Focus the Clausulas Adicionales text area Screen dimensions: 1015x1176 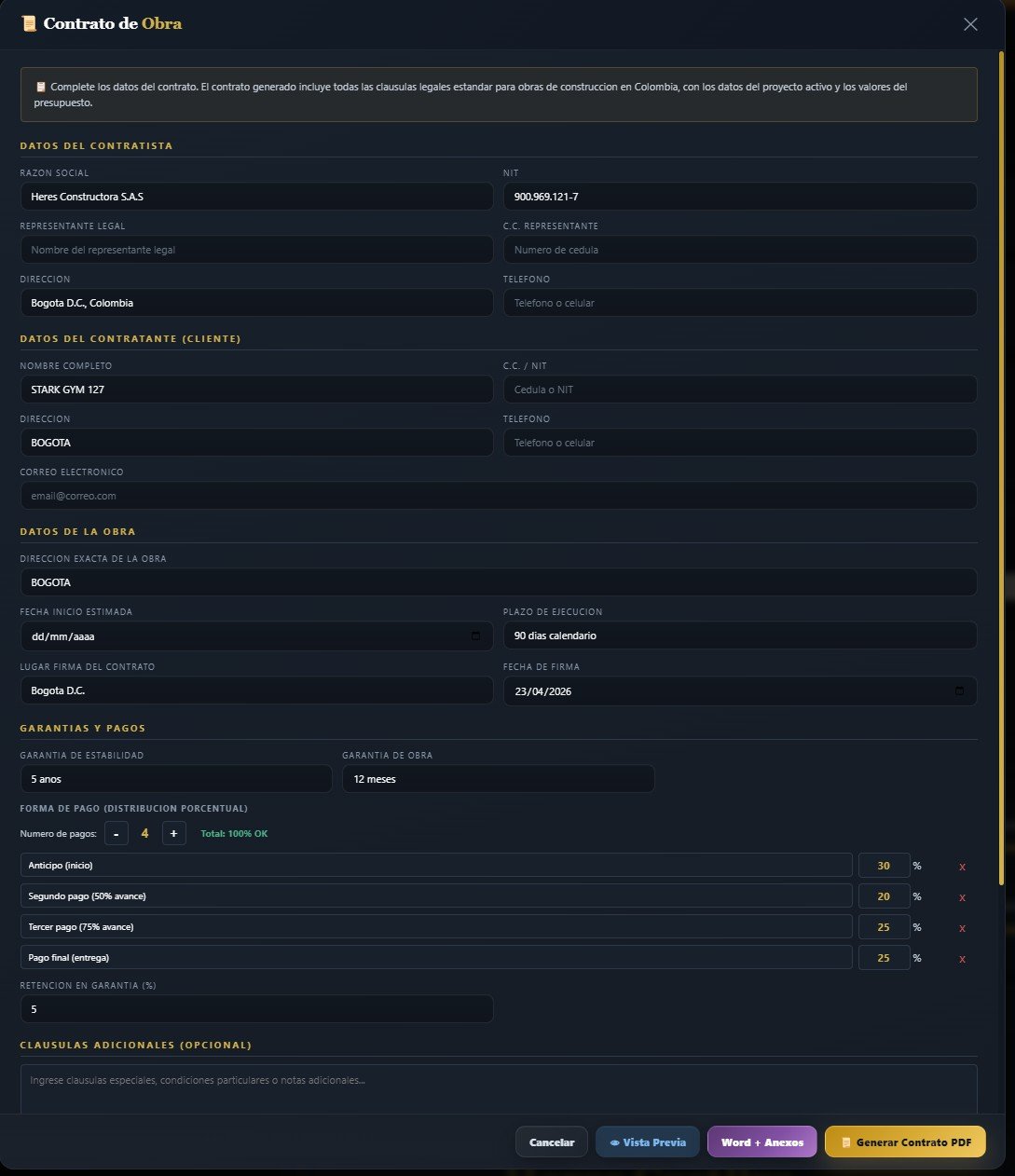(499, 1088)
